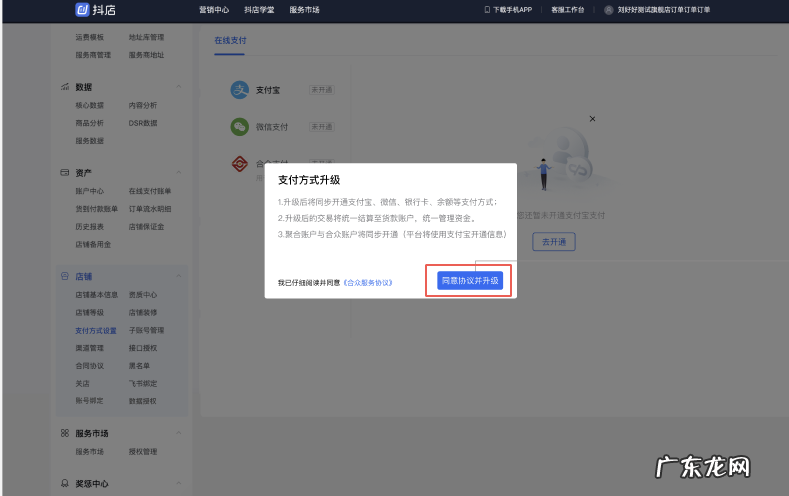Collapse the 数据 sidebar section
The height and width of the screenshot is (496, 789).
click(179, 87)
